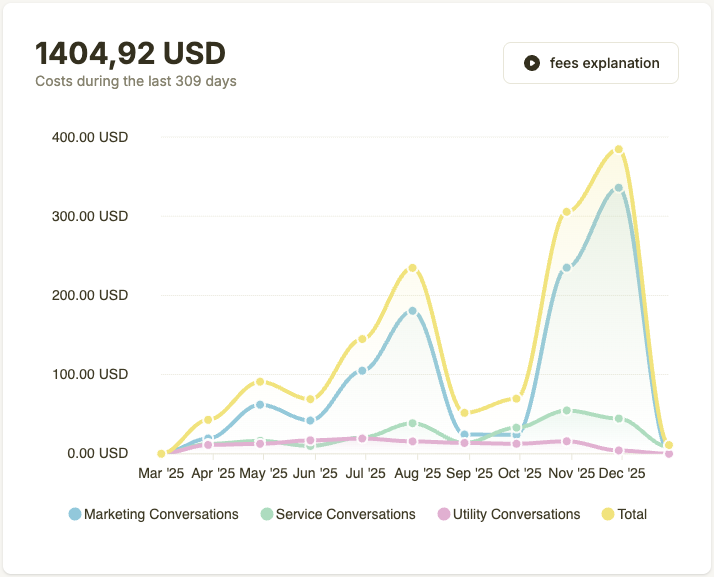Select the yellow Total point at Sep '25

click(x=464, y=413)
